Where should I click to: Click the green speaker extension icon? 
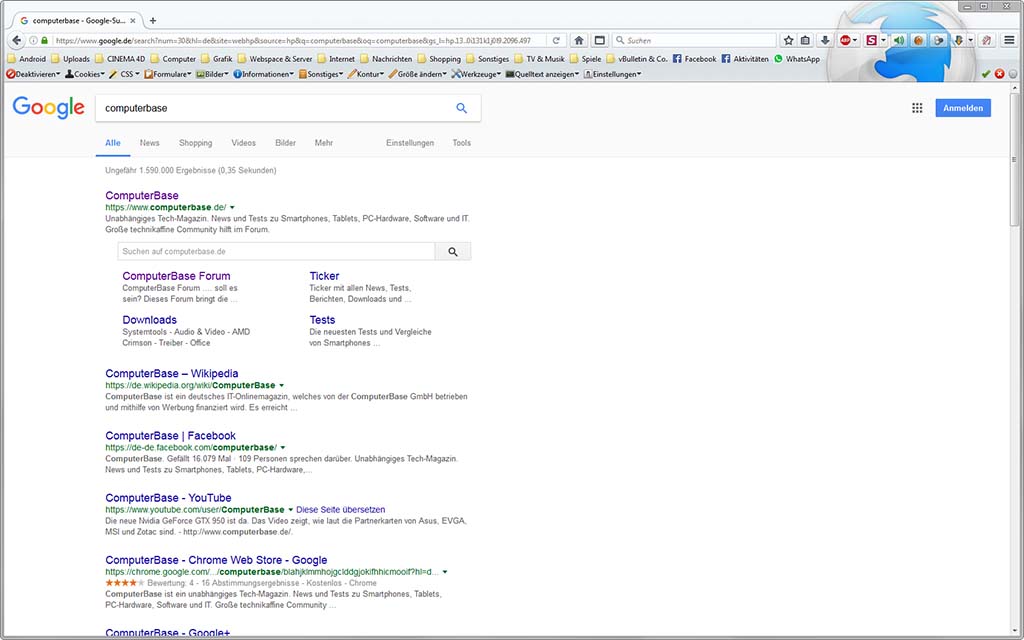coord(899,40)
